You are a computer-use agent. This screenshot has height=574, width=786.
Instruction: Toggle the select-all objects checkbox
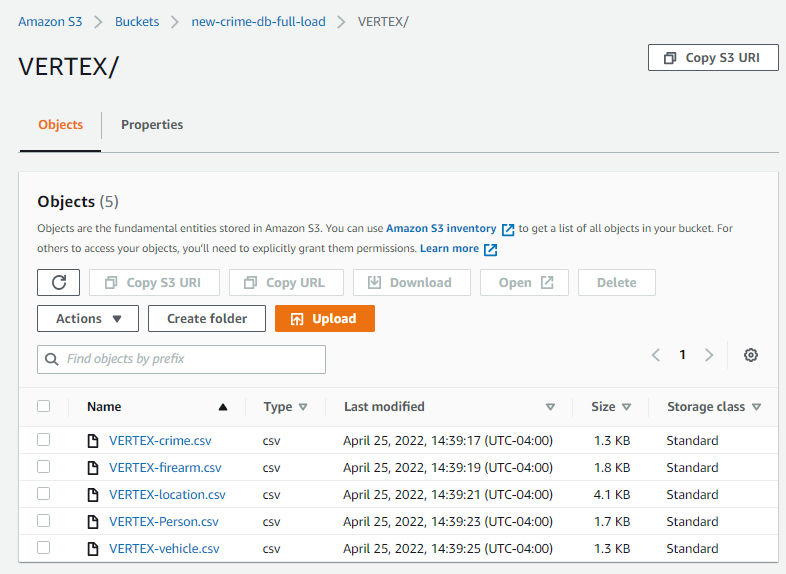coord(43,407)
